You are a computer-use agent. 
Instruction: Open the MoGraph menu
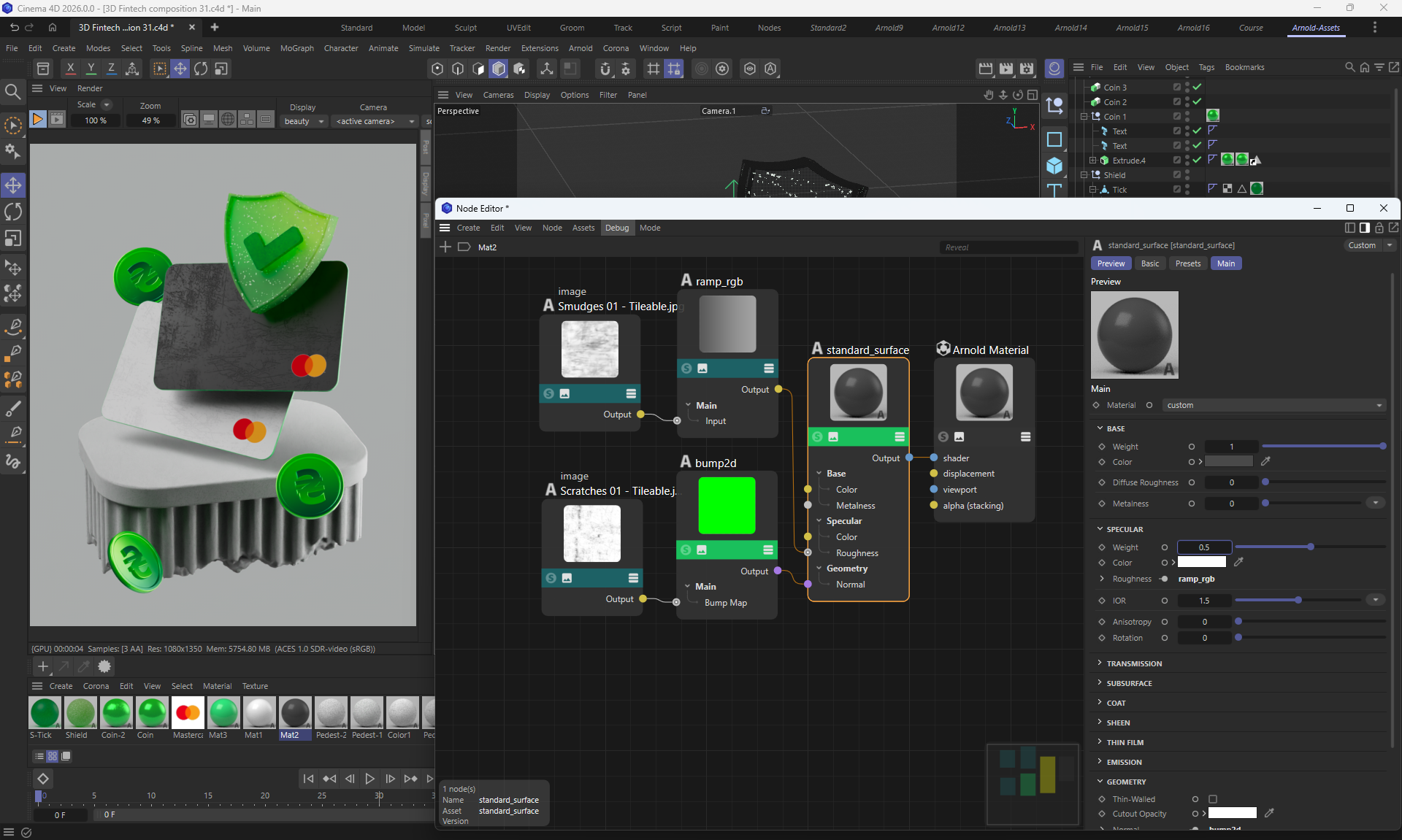tap(296, 48)
